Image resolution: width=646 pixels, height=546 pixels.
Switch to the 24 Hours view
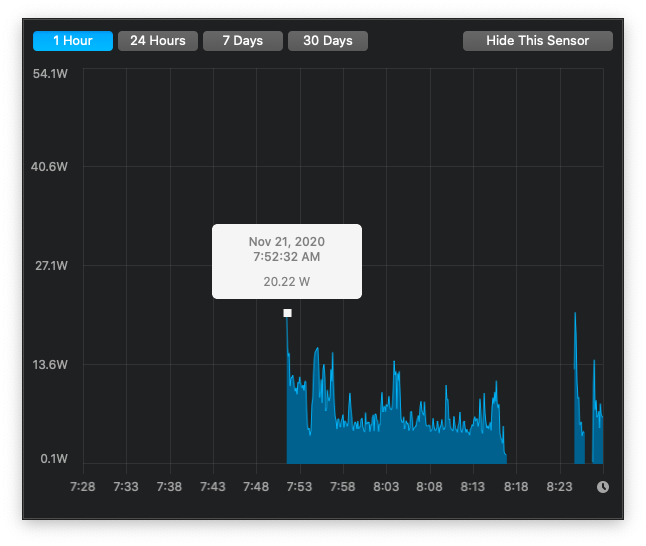(x=158, y=41)
